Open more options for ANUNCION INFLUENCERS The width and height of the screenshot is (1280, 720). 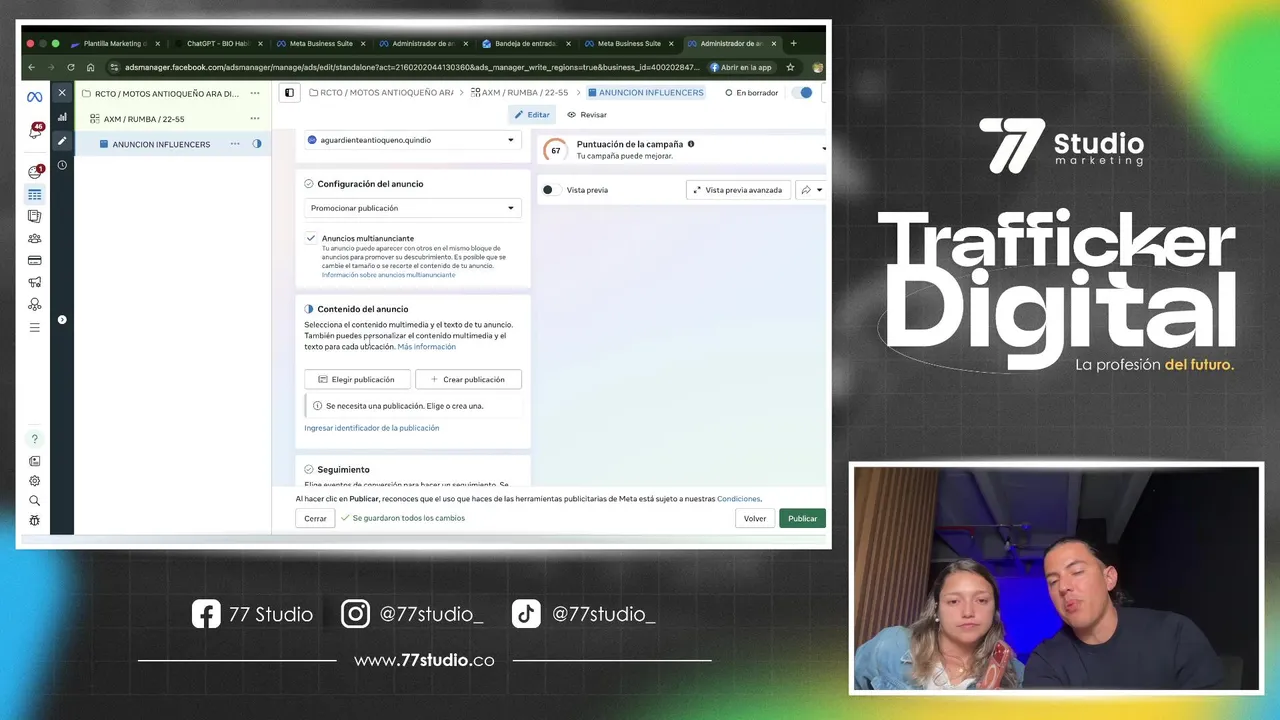coord(235,144)
